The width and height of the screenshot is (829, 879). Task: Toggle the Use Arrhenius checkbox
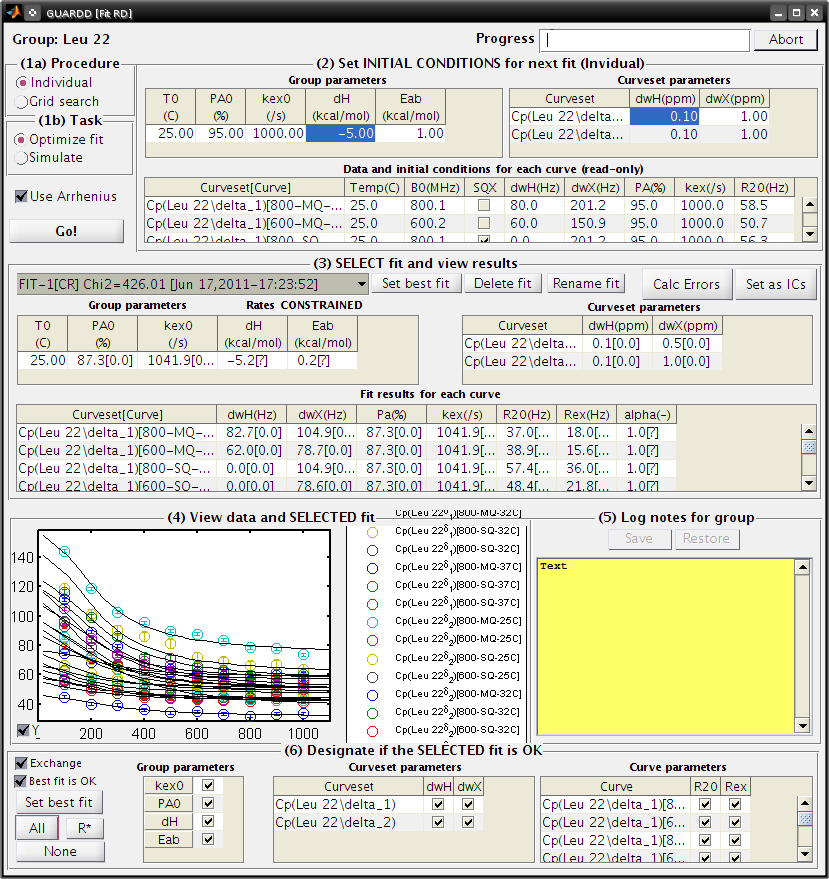(x=21, y=196)
